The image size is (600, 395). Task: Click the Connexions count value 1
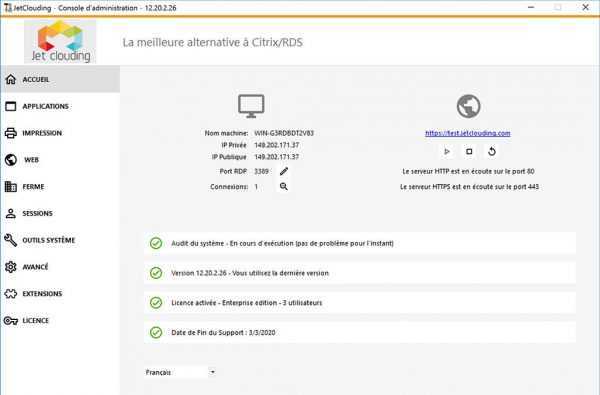tap(256, 187)
